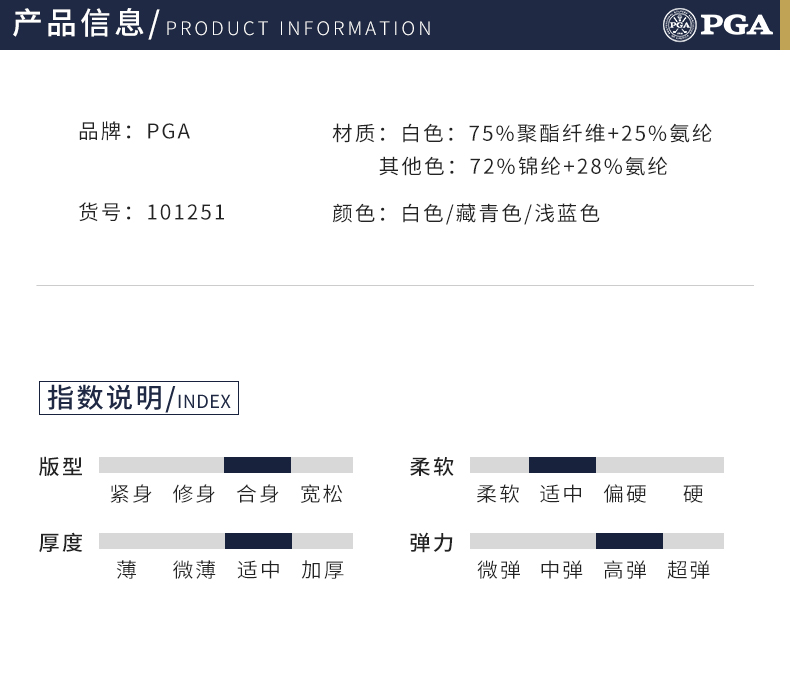Click the dark segment on 弹力 bar
This screenshot has height=699, width=790.
(x=629, y=541)
